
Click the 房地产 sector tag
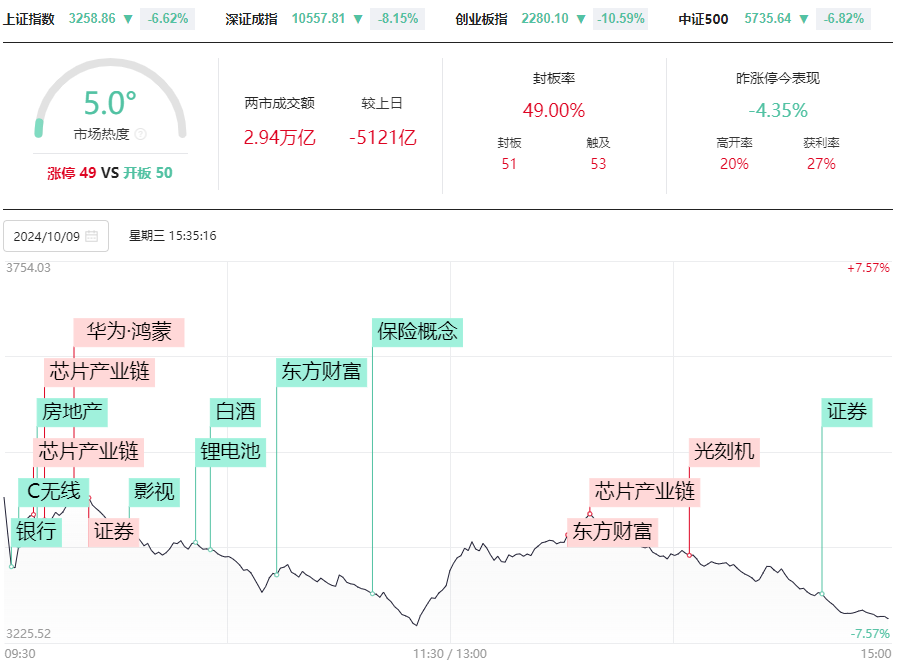(x=72, y=412)
